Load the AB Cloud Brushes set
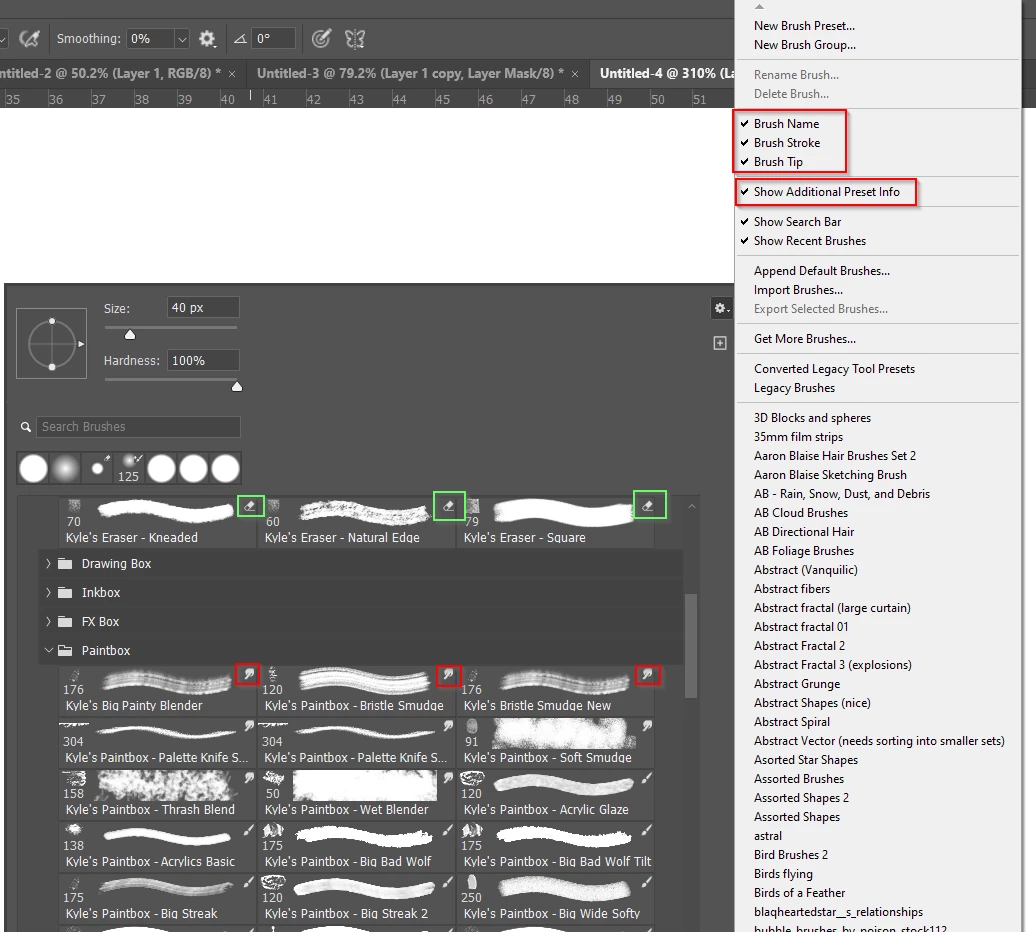Image resolution: width=1036 pixels, height=932 pixels. (x=801, y=513)
